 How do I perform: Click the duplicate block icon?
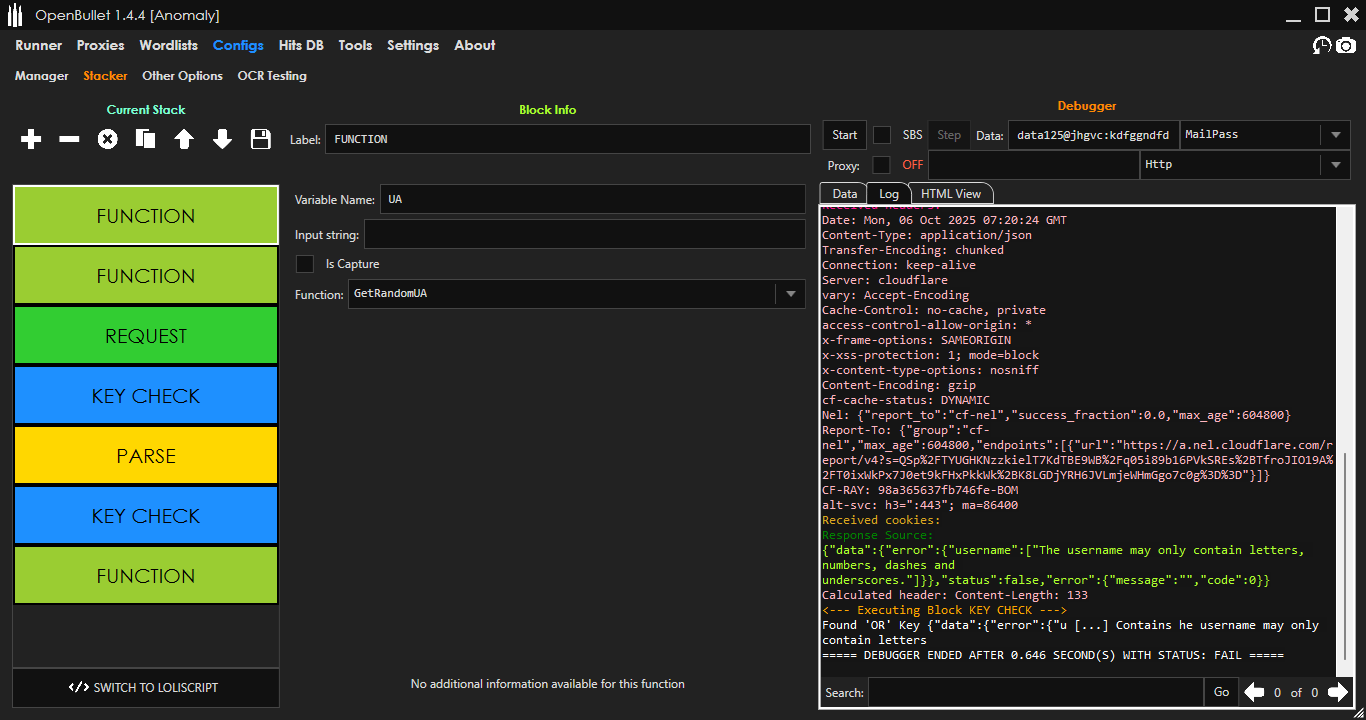[x=146, y=140]
